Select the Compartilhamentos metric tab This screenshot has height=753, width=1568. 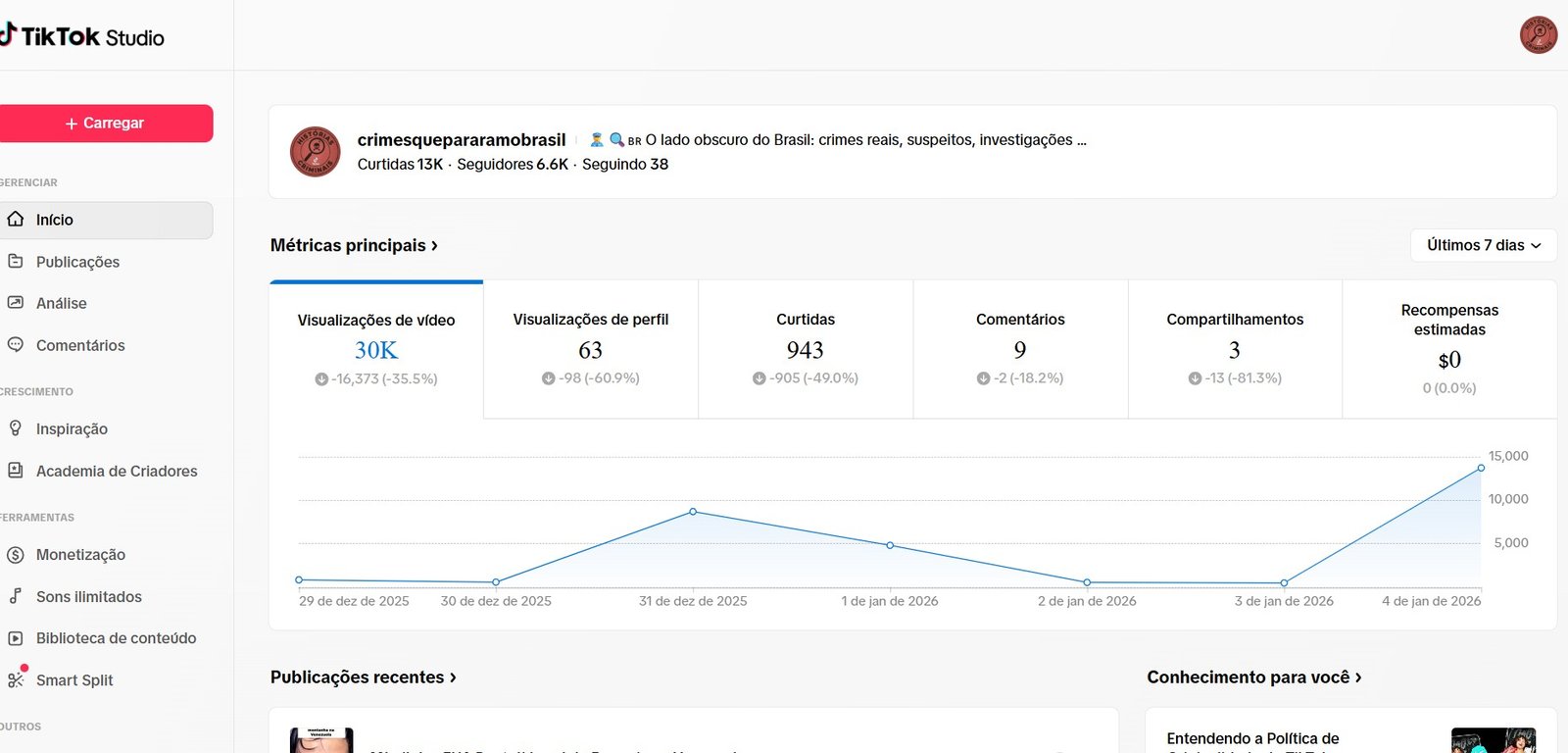1234,349
